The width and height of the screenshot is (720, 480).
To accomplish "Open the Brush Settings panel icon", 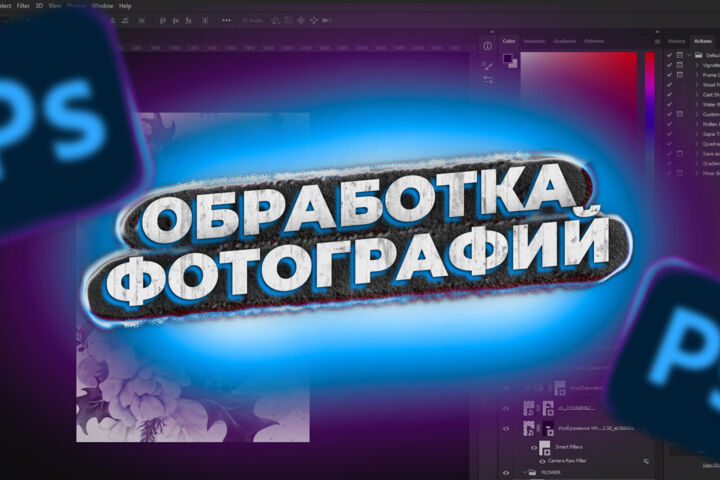I will (x=488, y=66).
